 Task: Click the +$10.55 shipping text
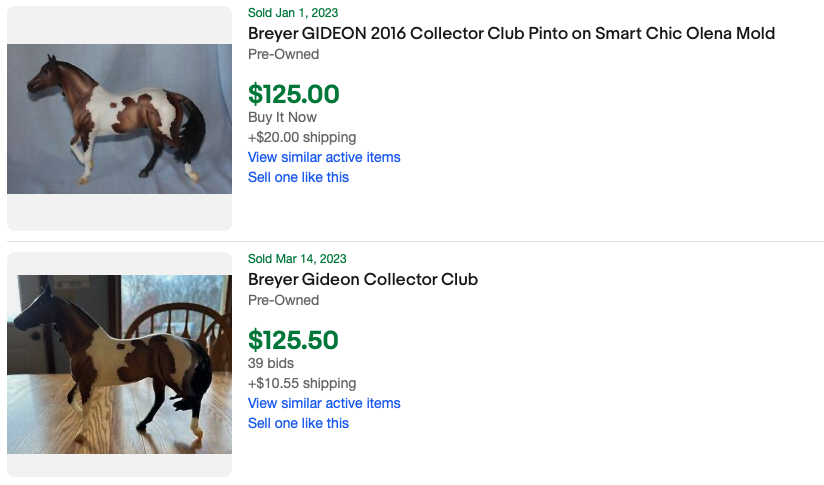coord(302,383)
